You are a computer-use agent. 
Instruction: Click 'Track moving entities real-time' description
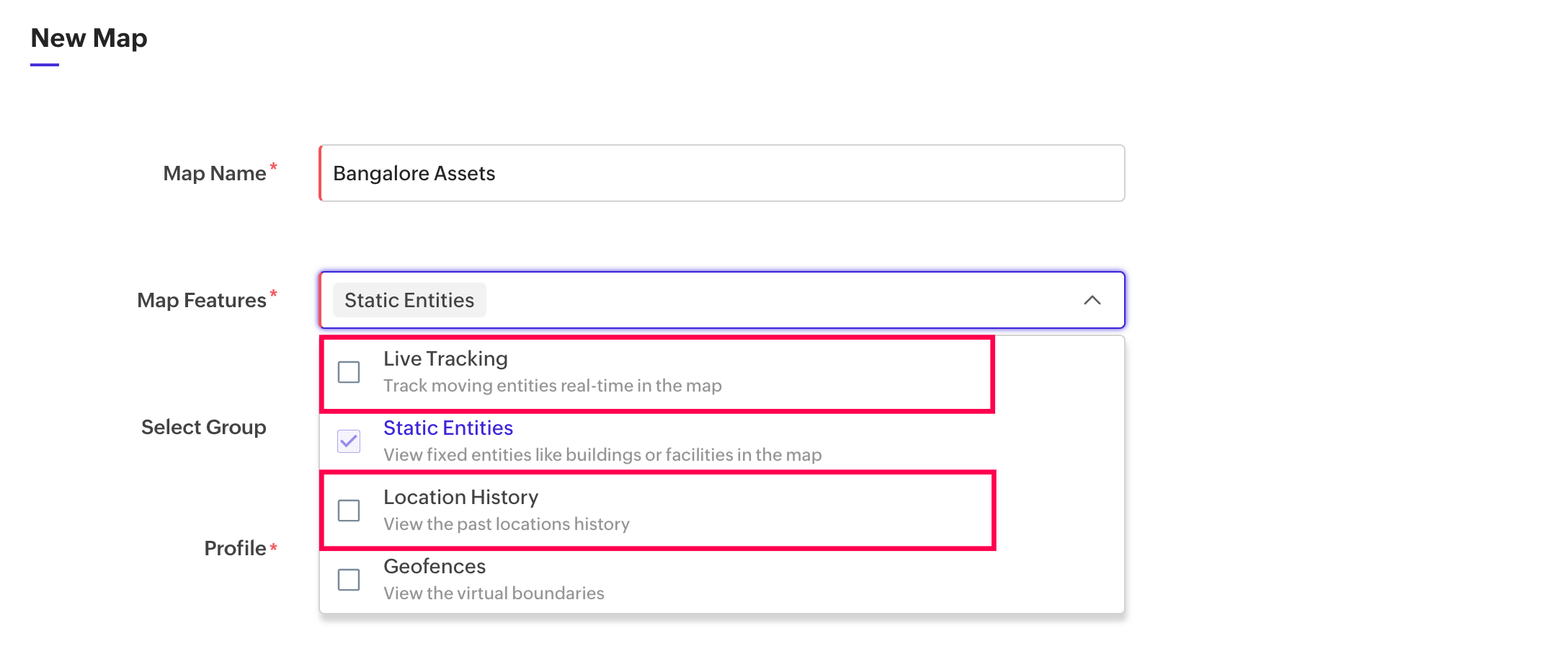[x=552, y=386]
